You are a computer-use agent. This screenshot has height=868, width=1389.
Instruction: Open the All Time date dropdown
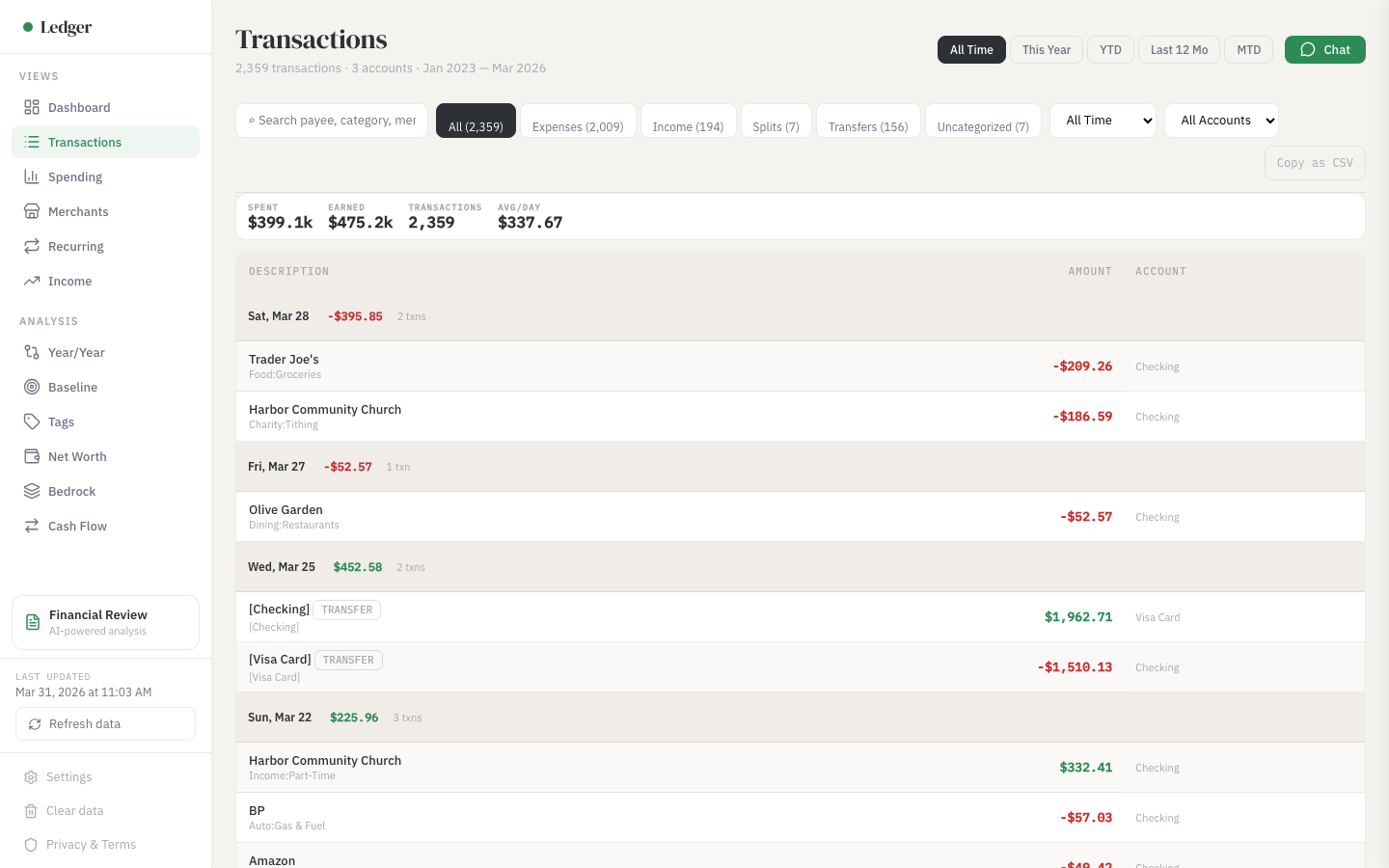[x=1103, y=120]
